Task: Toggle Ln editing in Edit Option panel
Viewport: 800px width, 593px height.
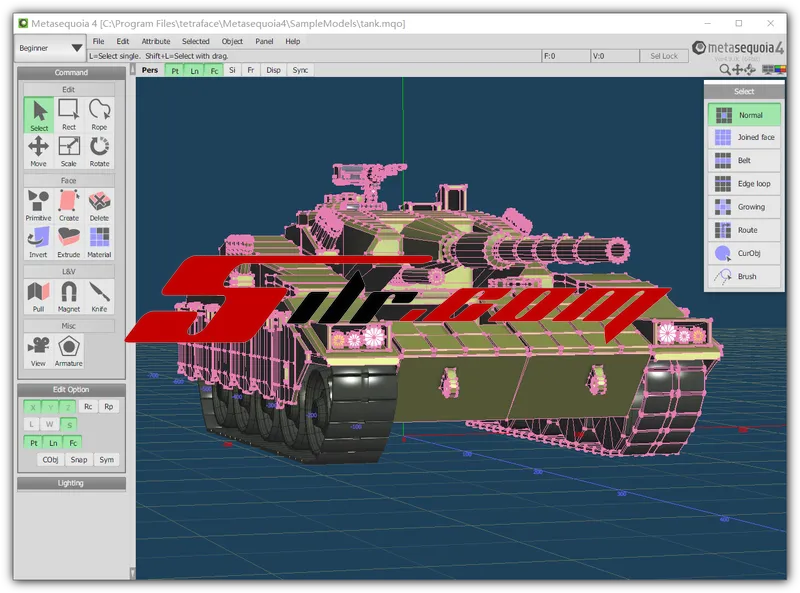Action: [53, 442]
